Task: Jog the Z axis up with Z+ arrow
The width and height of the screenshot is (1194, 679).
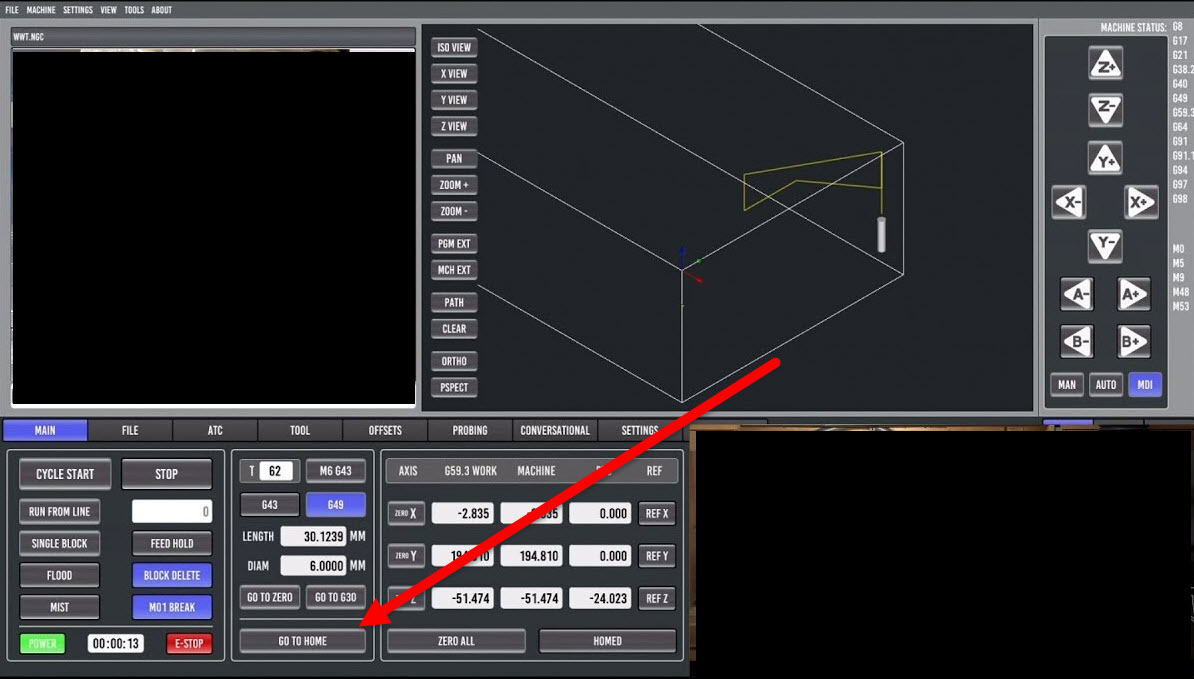Action: (x=1105, y=65)
